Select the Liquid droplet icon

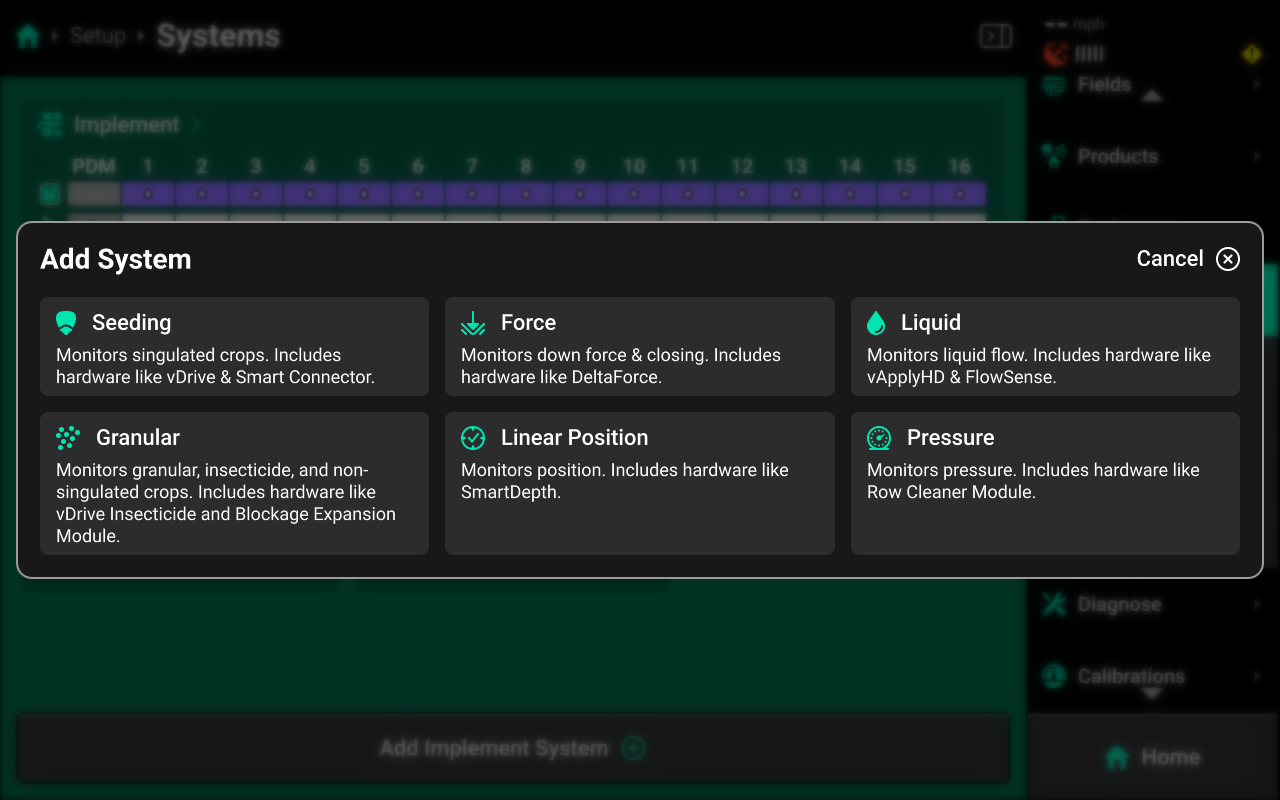[877, 322]
